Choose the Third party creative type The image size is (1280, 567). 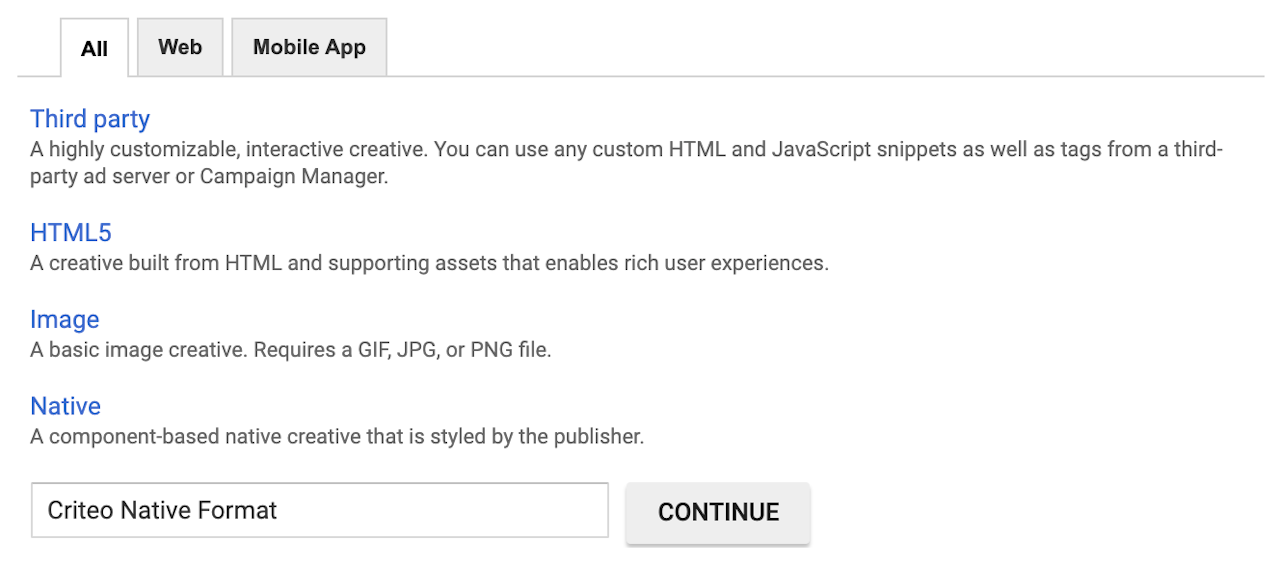click(x=90, y=119)
